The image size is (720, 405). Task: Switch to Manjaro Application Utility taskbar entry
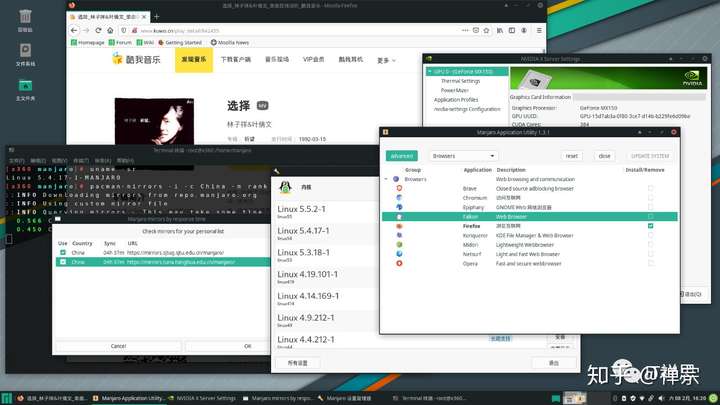pos(128,398)
